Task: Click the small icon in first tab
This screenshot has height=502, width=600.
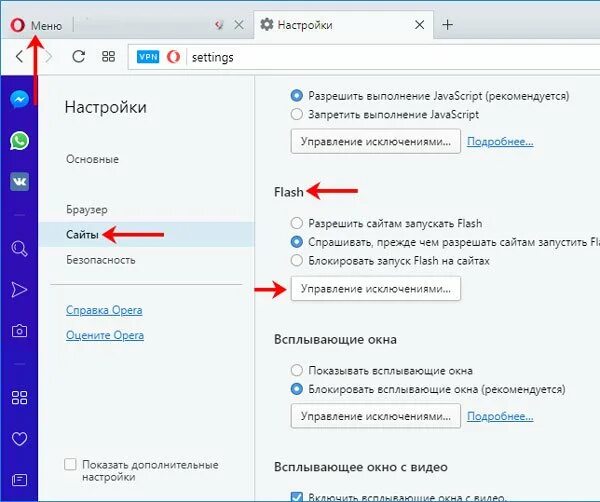Action: [219, 25]
